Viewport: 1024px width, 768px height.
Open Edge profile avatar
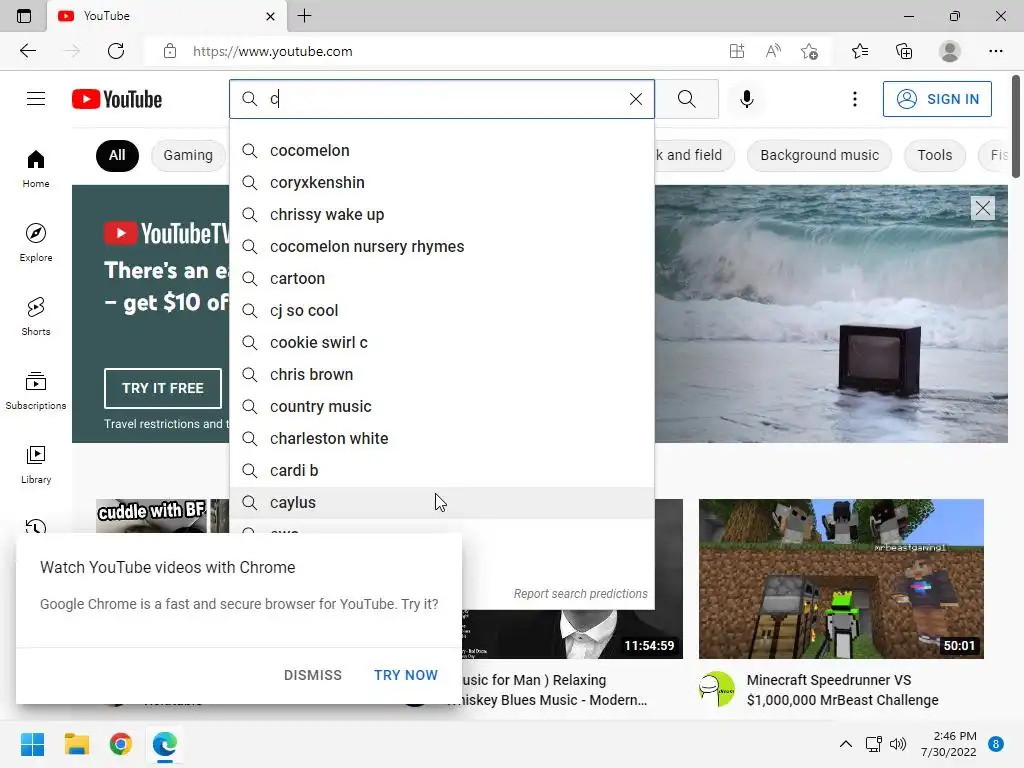tap(949, 51)
